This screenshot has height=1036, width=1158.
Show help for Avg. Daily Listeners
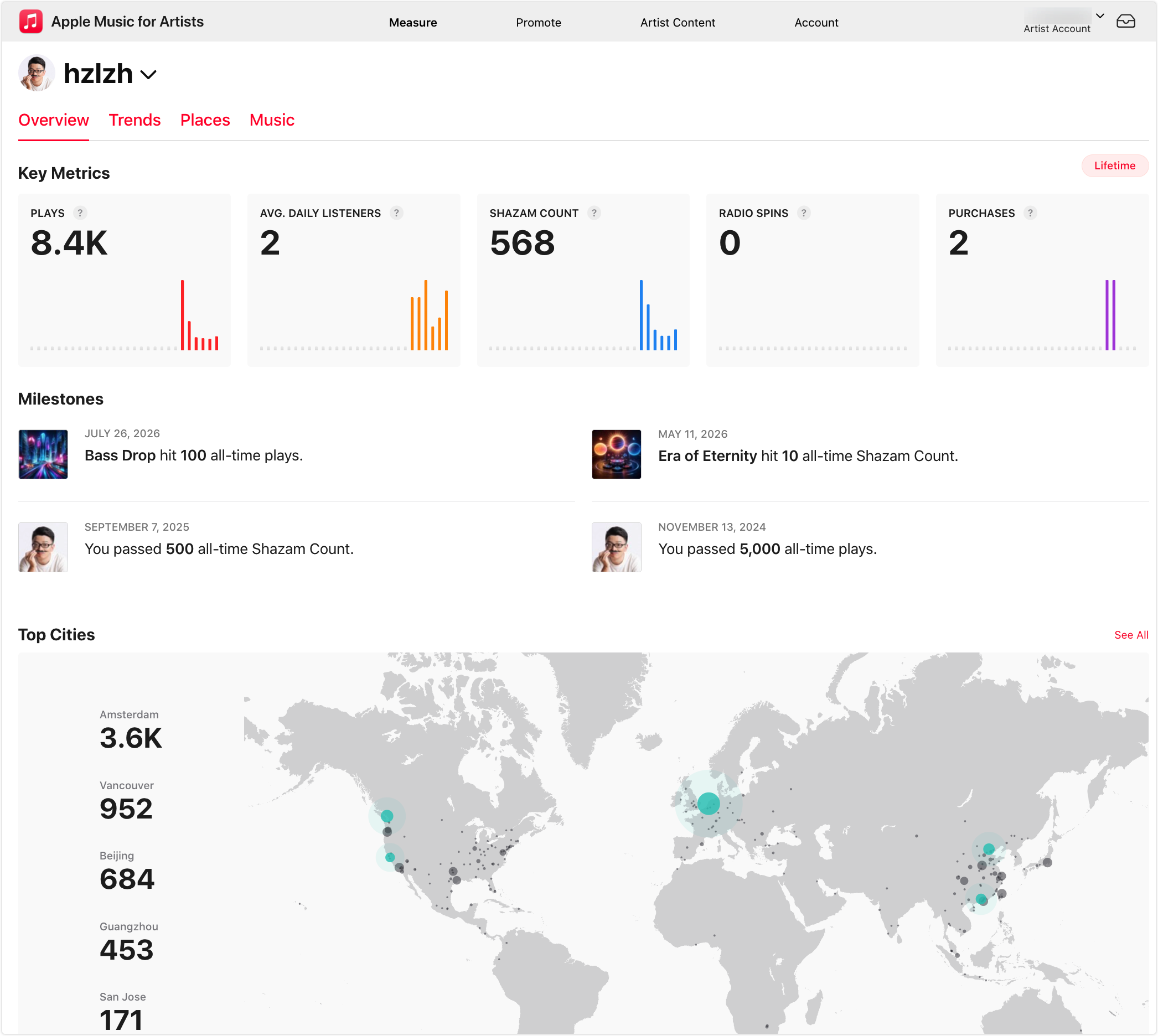click(396, 213)
